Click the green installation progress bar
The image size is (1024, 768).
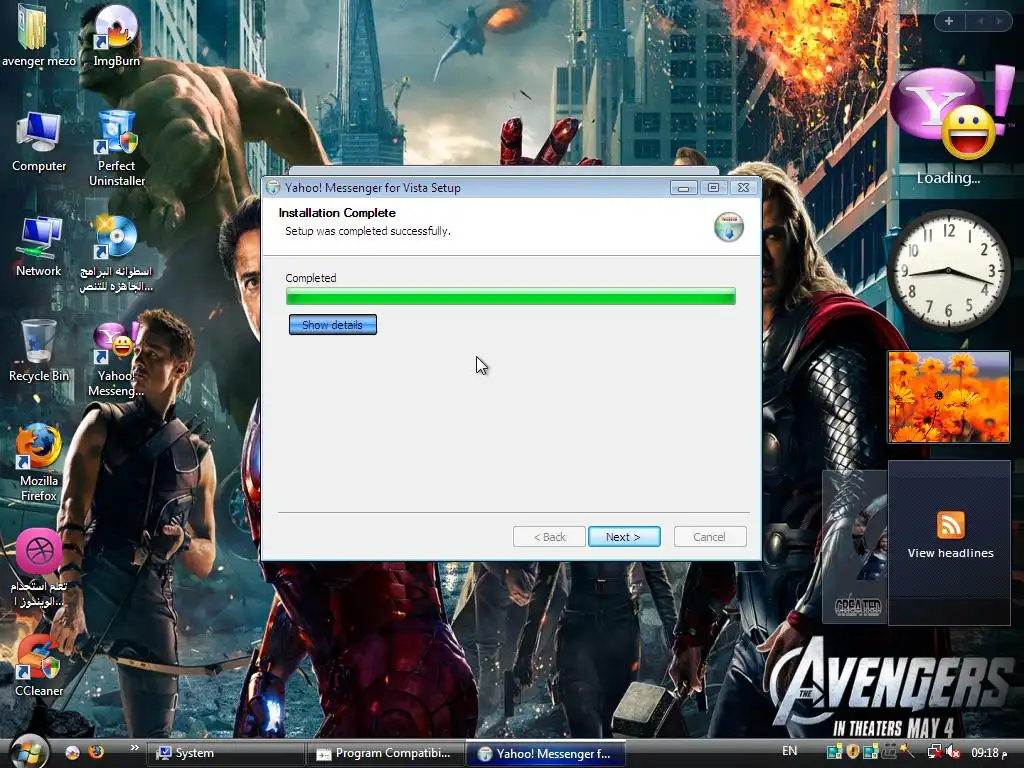coord(511,296)
